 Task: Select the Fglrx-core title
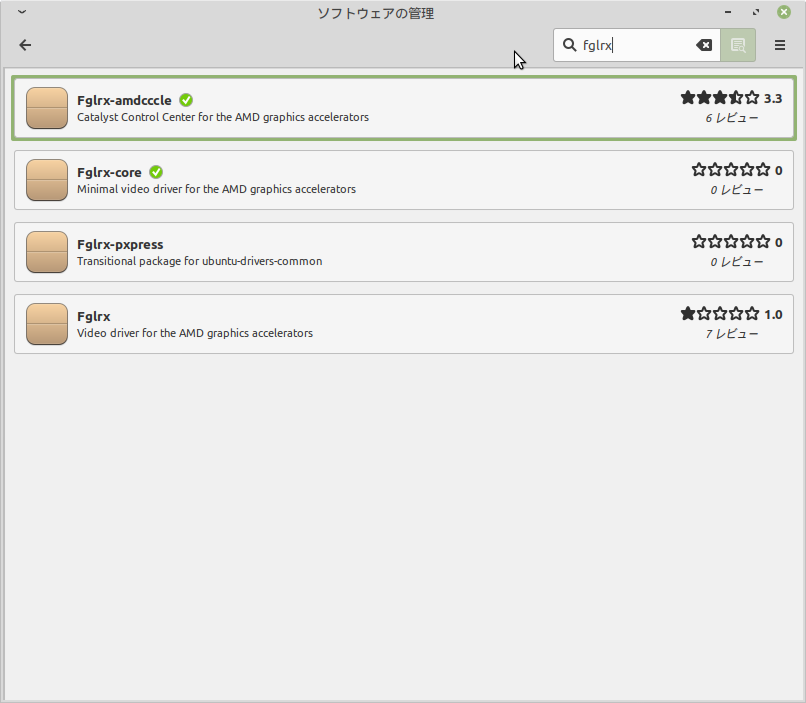(109, 172)
